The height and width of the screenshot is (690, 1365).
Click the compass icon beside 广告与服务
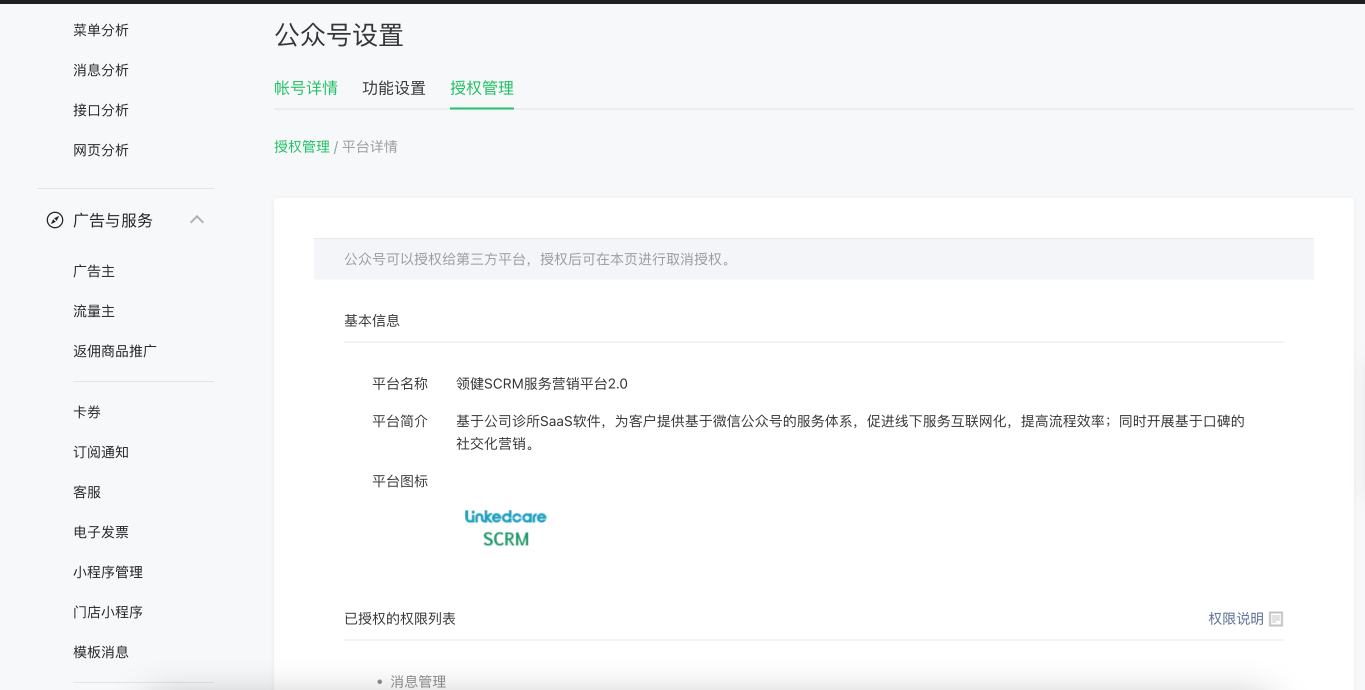[55, 220]
